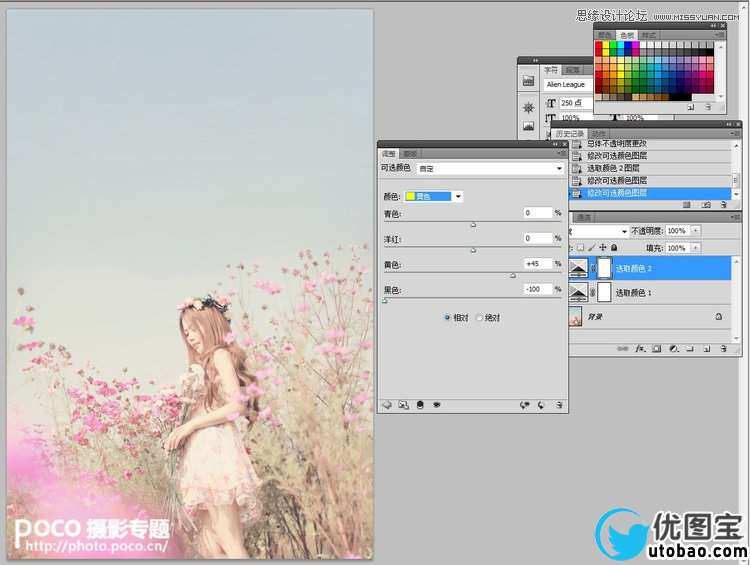Click the 黑色 (Black) value input field
This screenshot has height=565, width=750.
538,289
